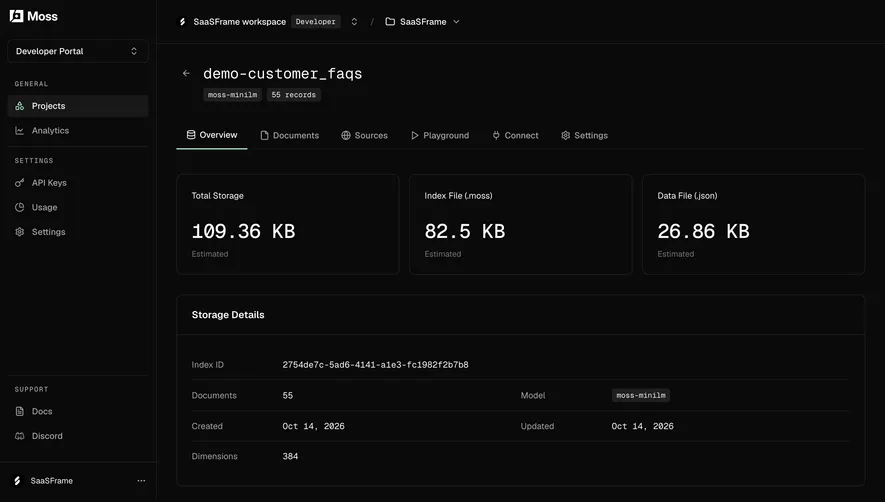The image size is (885, 502).
Task: Go to Analytics in the sidebar
Action: (78, 130)
